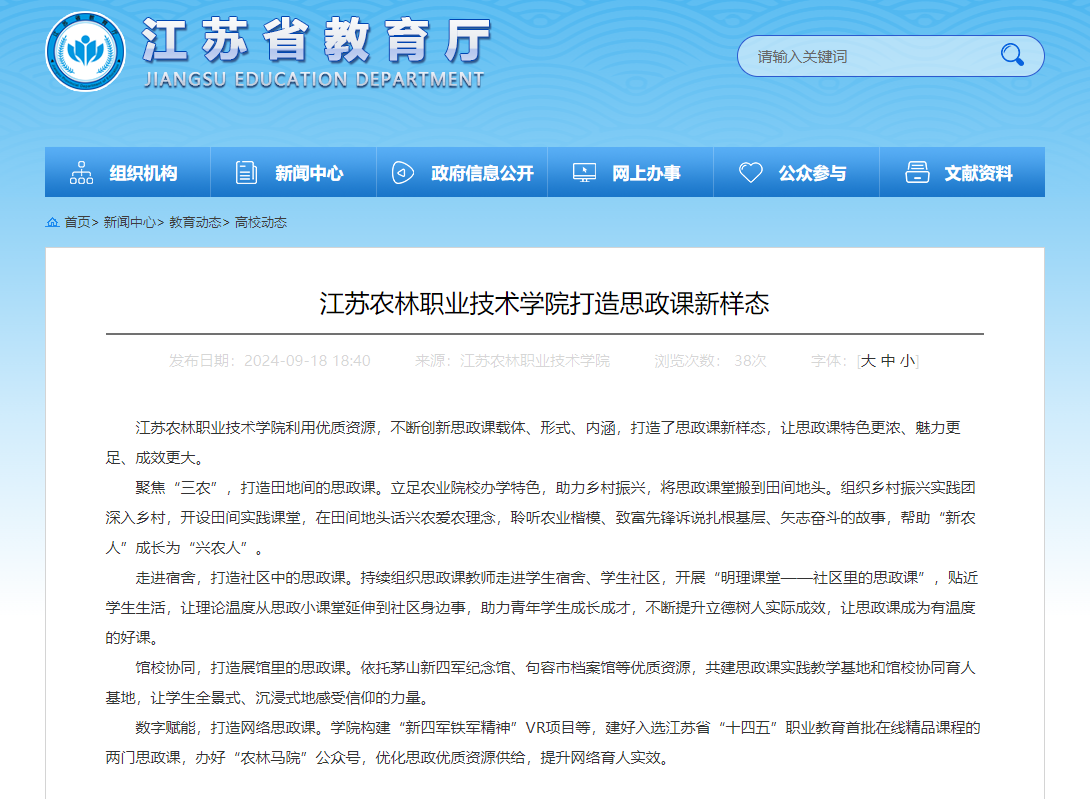
Task: Open the 文献资料 menu item
Action: pyautogui.click(x=978, y=173)
